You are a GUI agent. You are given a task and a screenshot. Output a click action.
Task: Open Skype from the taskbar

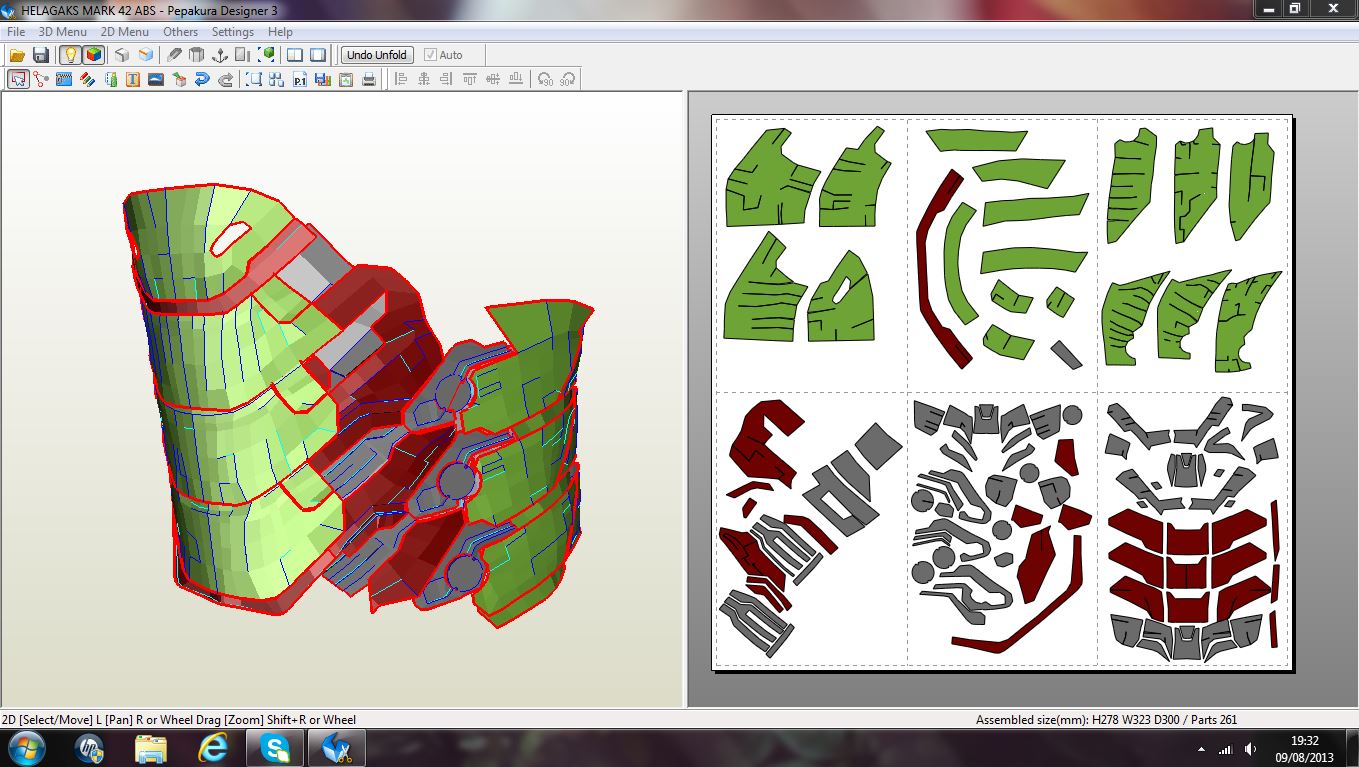click(275, 748)
